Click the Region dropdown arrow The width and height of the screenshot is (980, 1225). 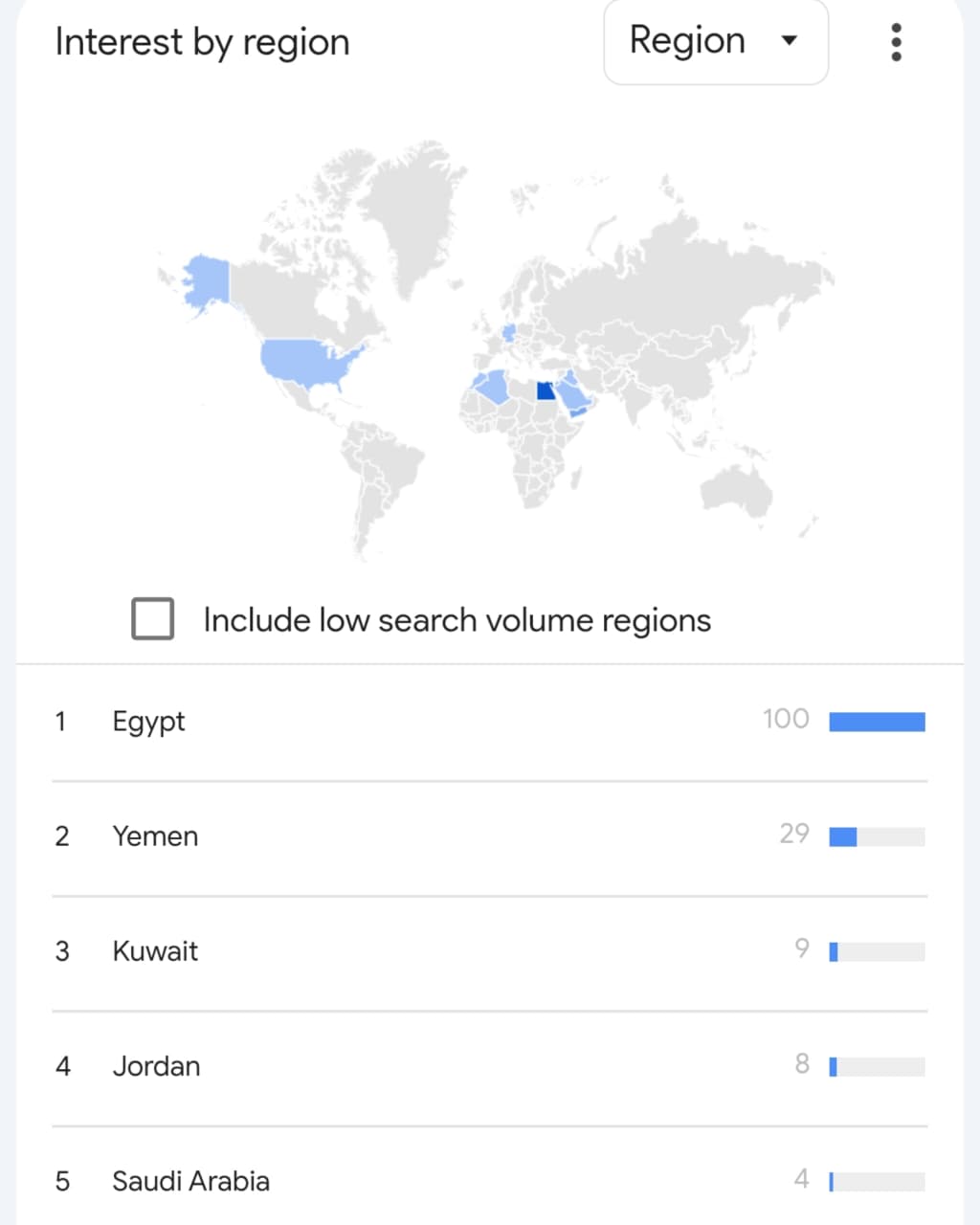pyautogui.click(x=790, y=41)
